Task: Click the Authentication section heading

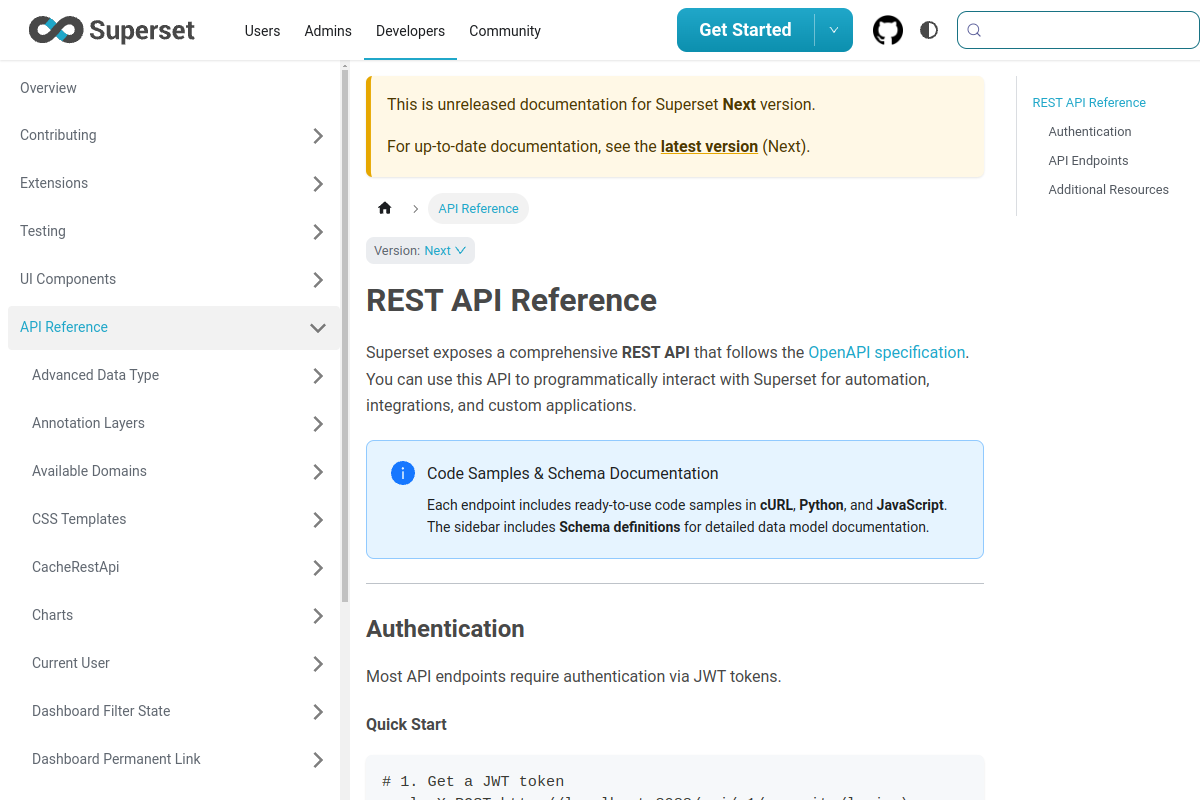Action: pos(445,629)
